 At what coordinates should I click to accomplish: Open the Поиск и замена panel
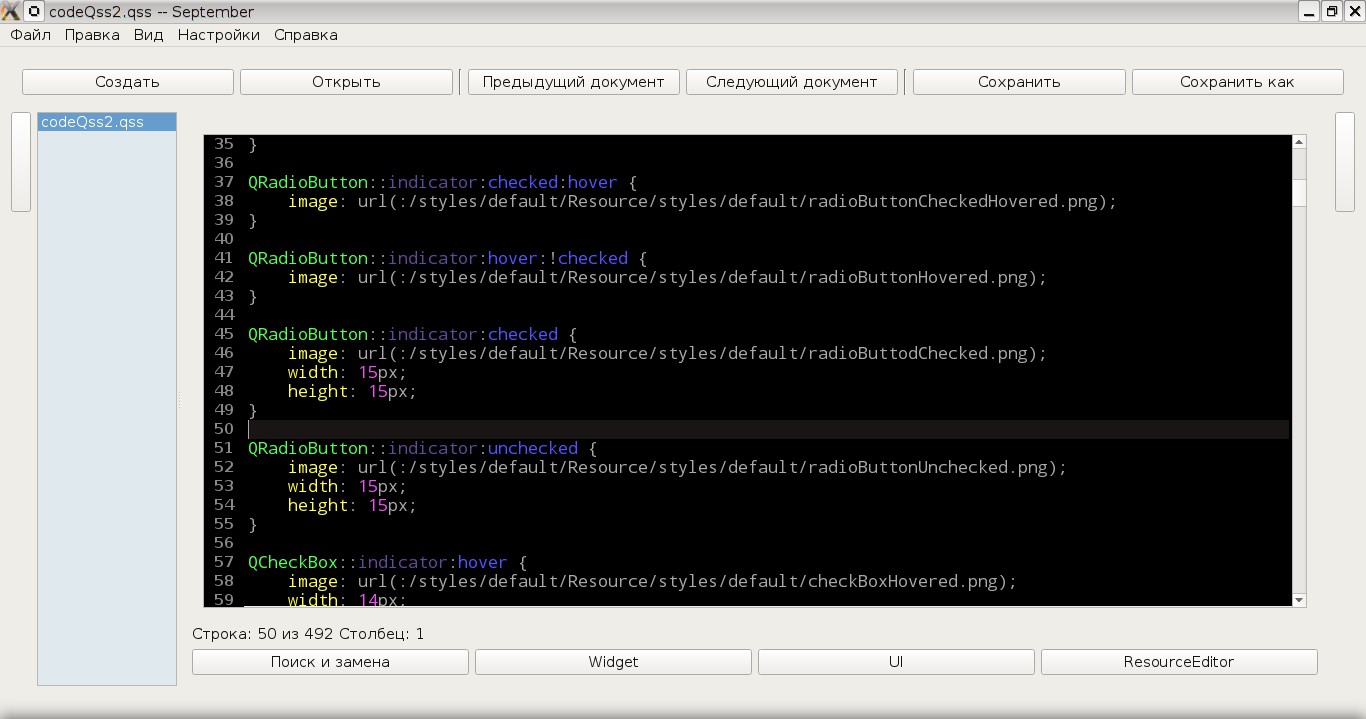pyautogui.click(x=330, y=662)
